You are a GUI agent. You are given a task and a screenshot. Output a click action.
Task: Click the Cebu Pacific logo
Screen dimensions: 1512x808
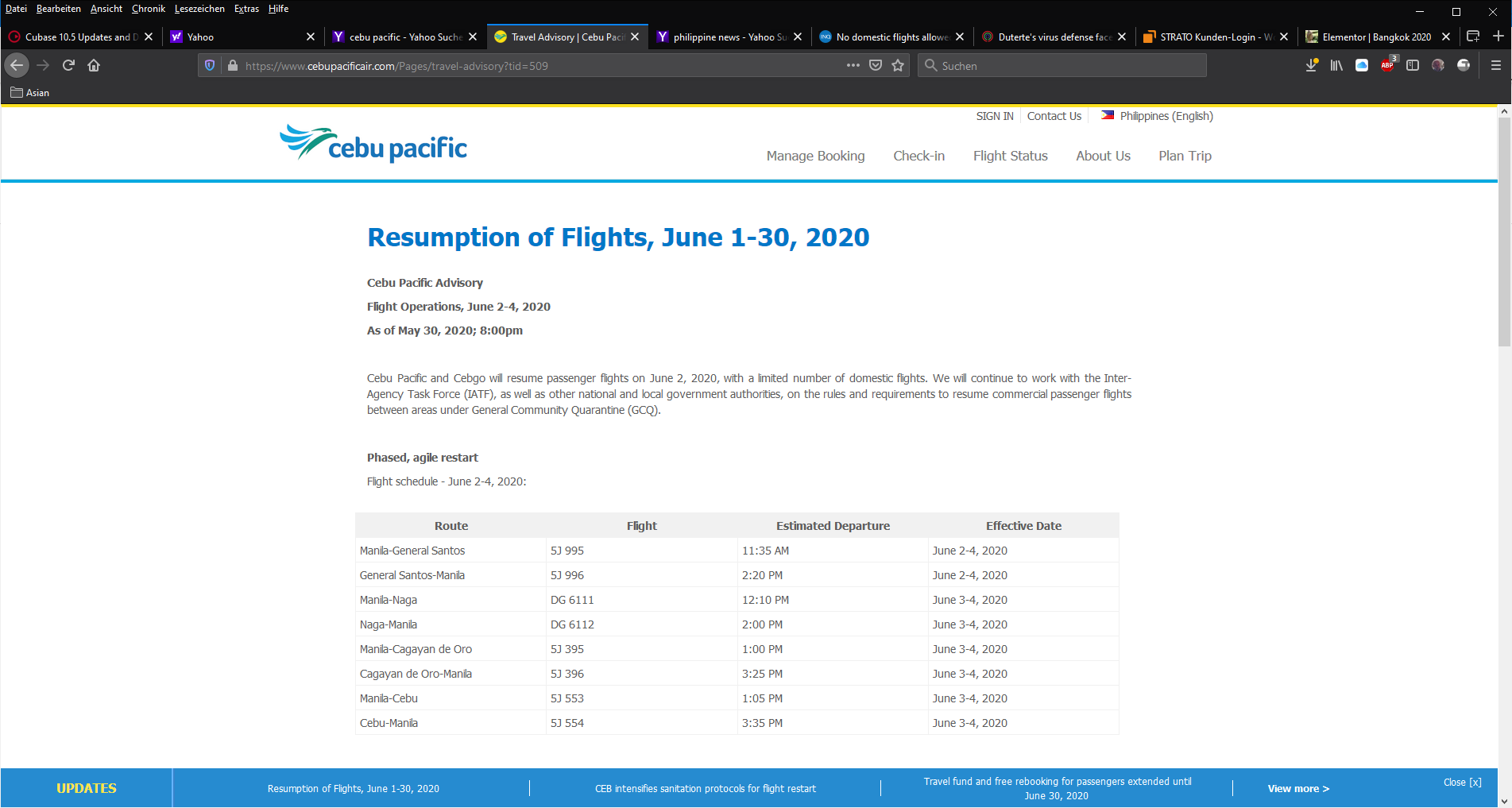click(x=373, y=144)
